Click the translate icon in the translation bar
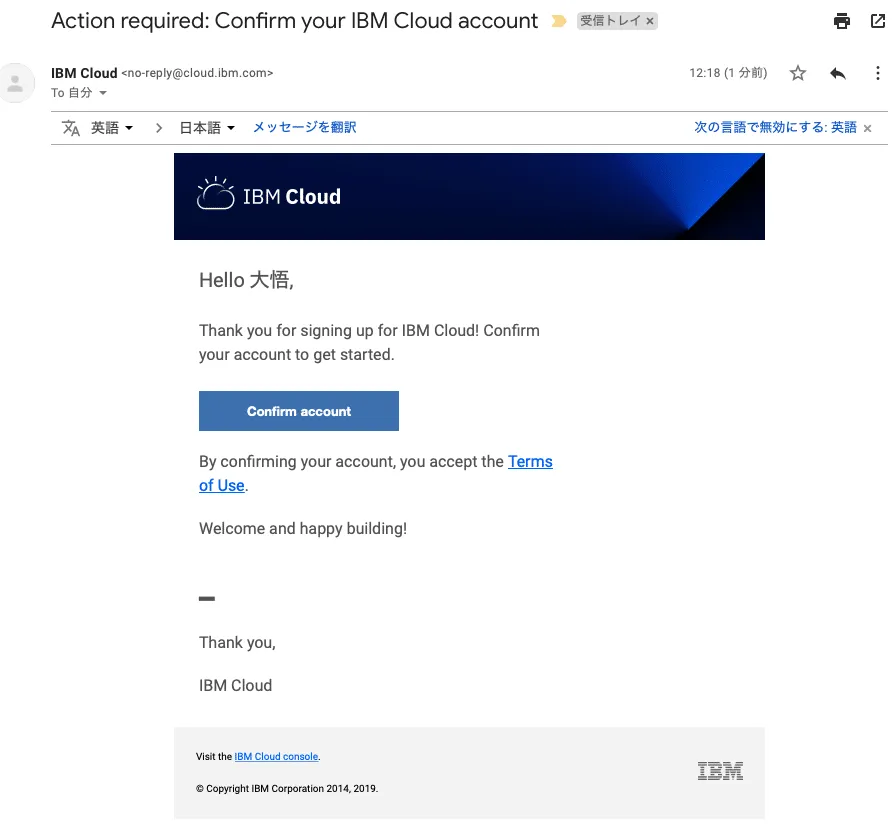 [x=71, y=128]
